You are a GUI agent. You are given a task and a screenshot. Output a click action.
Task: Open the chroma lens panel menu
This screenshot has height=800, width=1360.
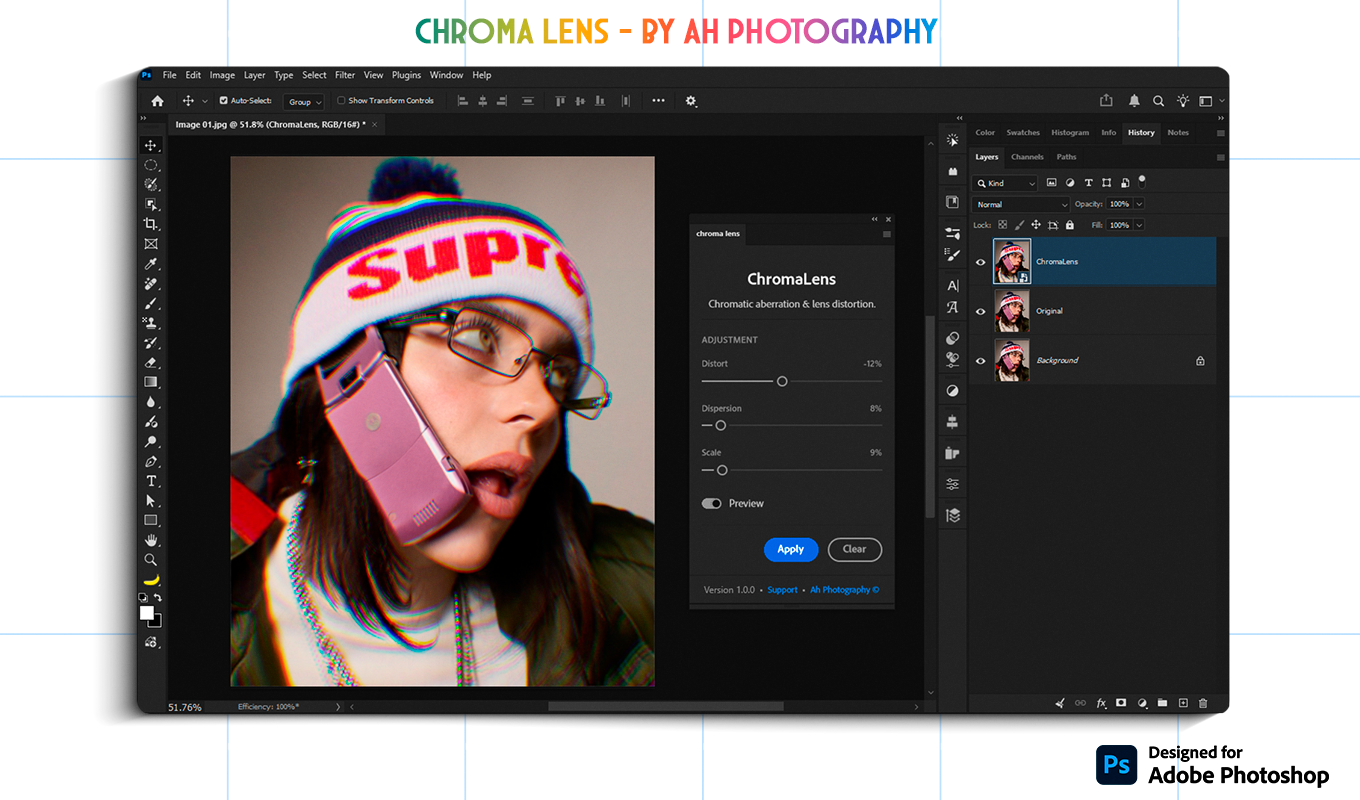pyautogui.click(x=886, y=234)
